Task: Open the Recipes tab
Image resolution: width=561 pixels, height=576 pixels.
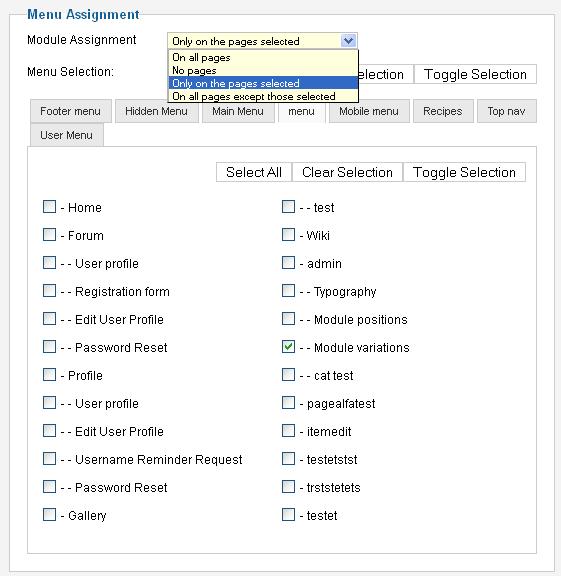Action: 443,111
